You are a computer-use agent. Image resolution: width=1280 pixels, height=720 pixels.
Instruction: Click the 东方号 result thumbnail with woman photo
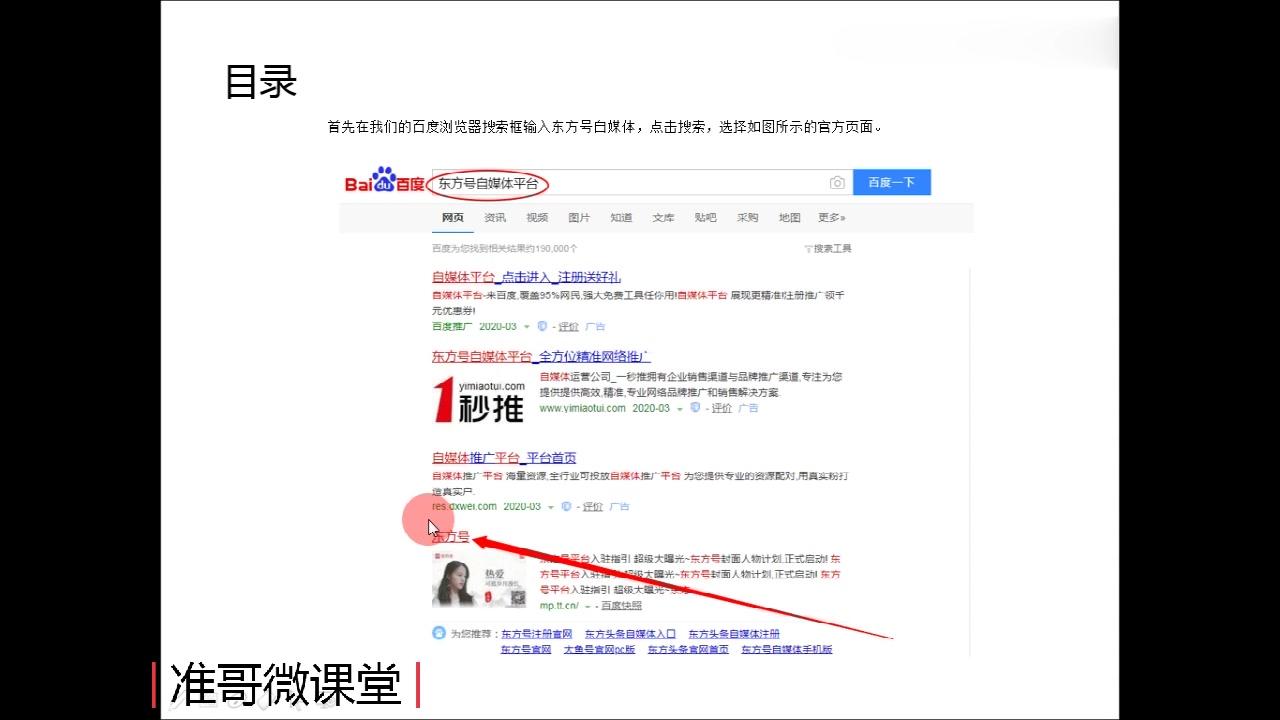(479, 580)
